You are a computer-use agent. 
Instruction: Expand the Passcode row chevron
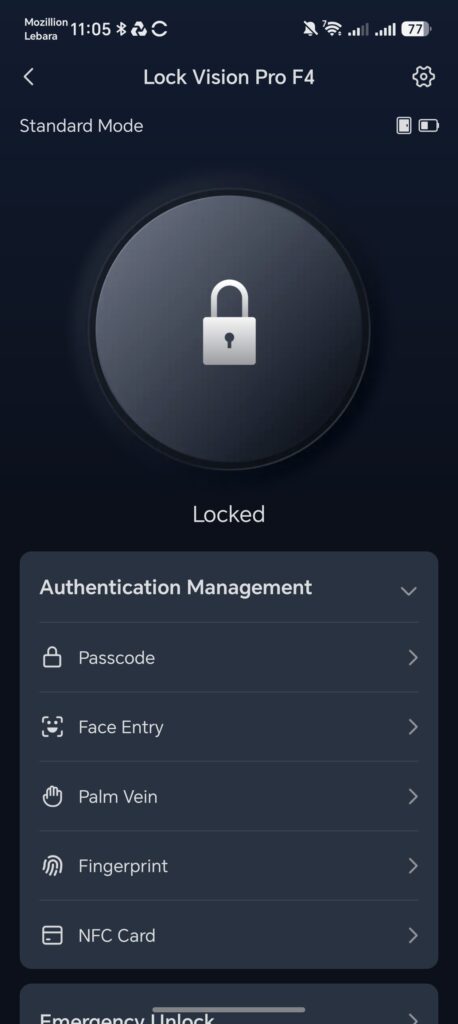pos(413,658)
